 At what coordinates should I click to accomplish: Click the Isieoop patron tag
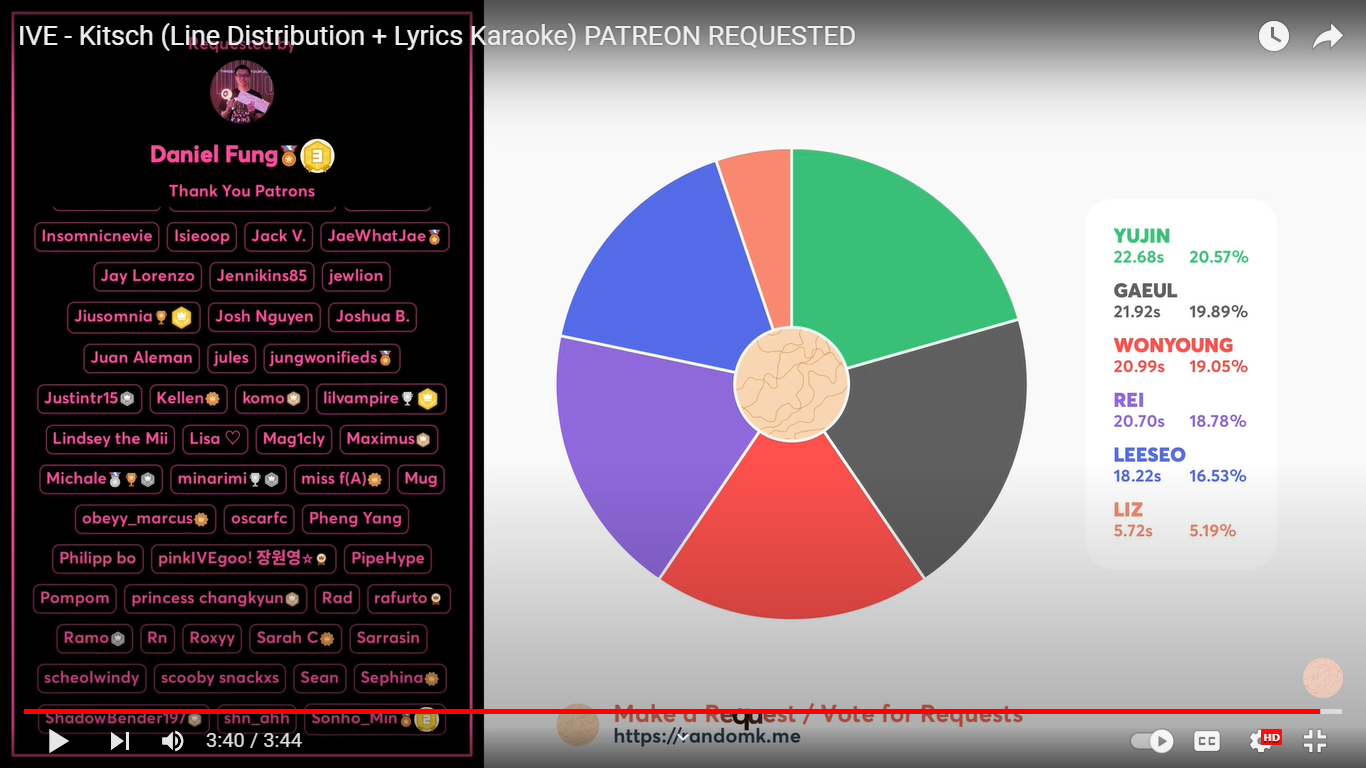click(202, 237)
